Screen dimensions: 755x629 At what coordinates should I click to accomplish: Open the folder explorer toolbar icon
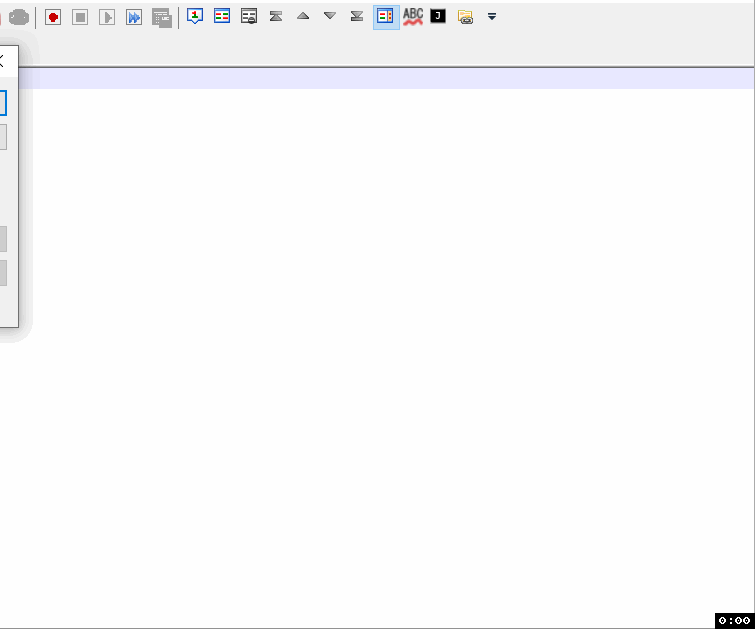pyautogui.click(x=465, y=17)
